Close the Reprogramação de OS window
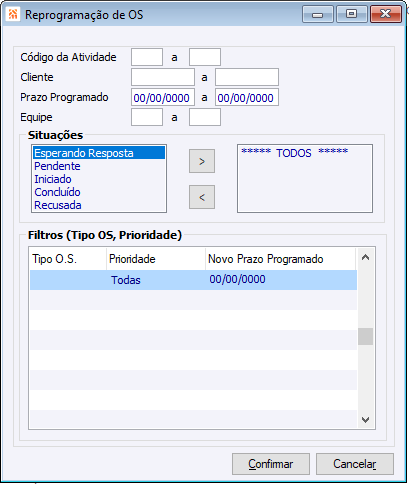The width and height of the screenshot is (409, 484). tap(385, 14)
